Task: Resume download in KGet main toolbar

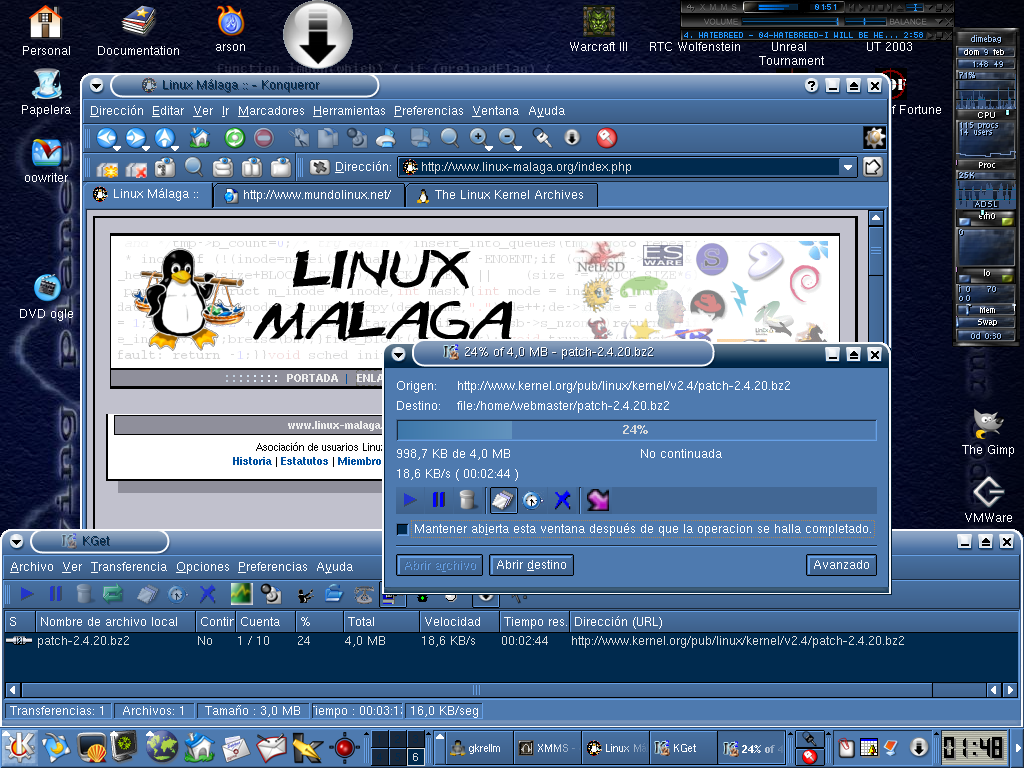Action: pos(27,594)
